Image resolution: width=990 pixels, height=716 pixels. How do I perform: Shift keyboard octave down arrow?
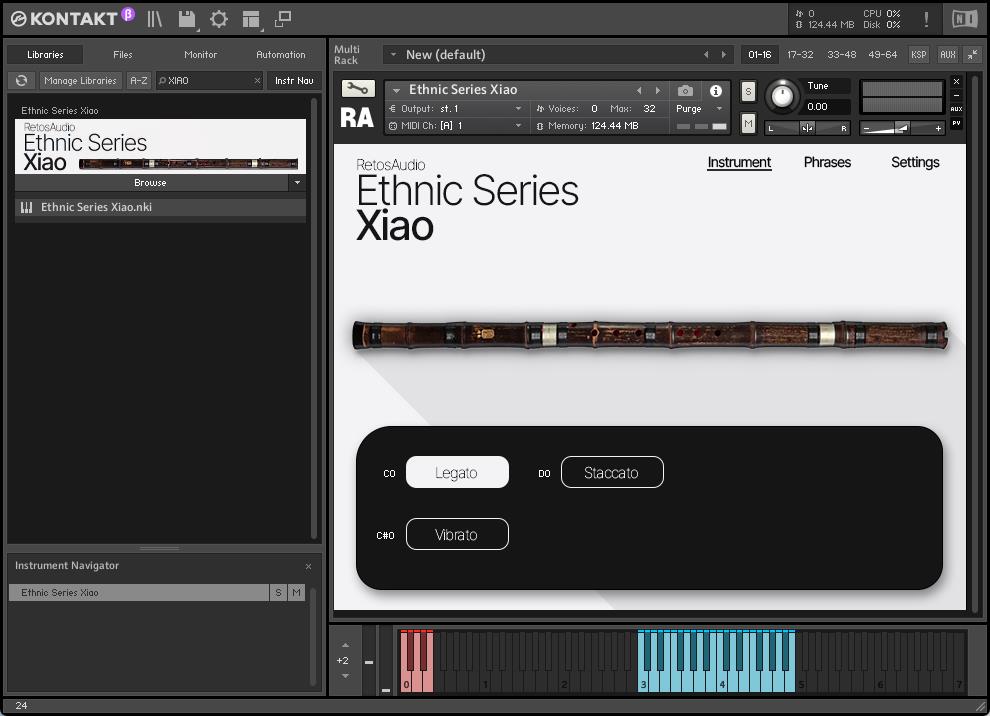pos(345,676)
